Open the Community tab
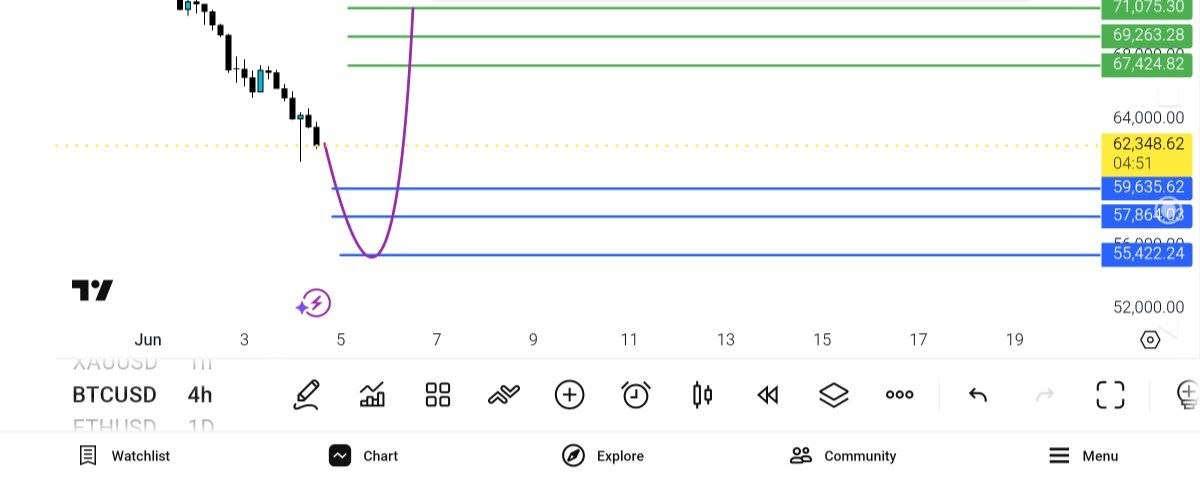Screen dimensions: 1200x480 coord(843,456)
